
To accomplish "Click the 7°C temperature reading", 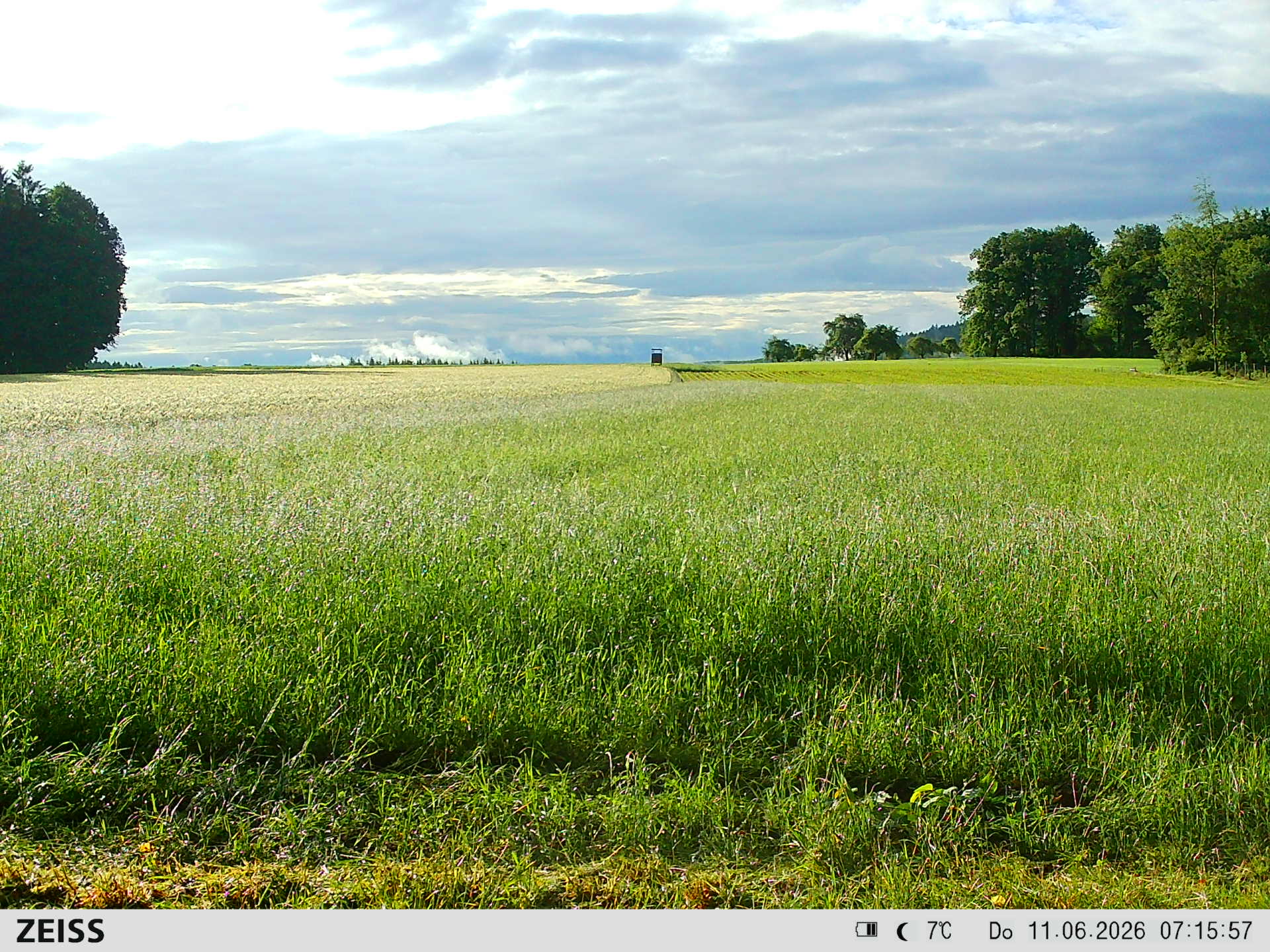I will coord(939,931).
